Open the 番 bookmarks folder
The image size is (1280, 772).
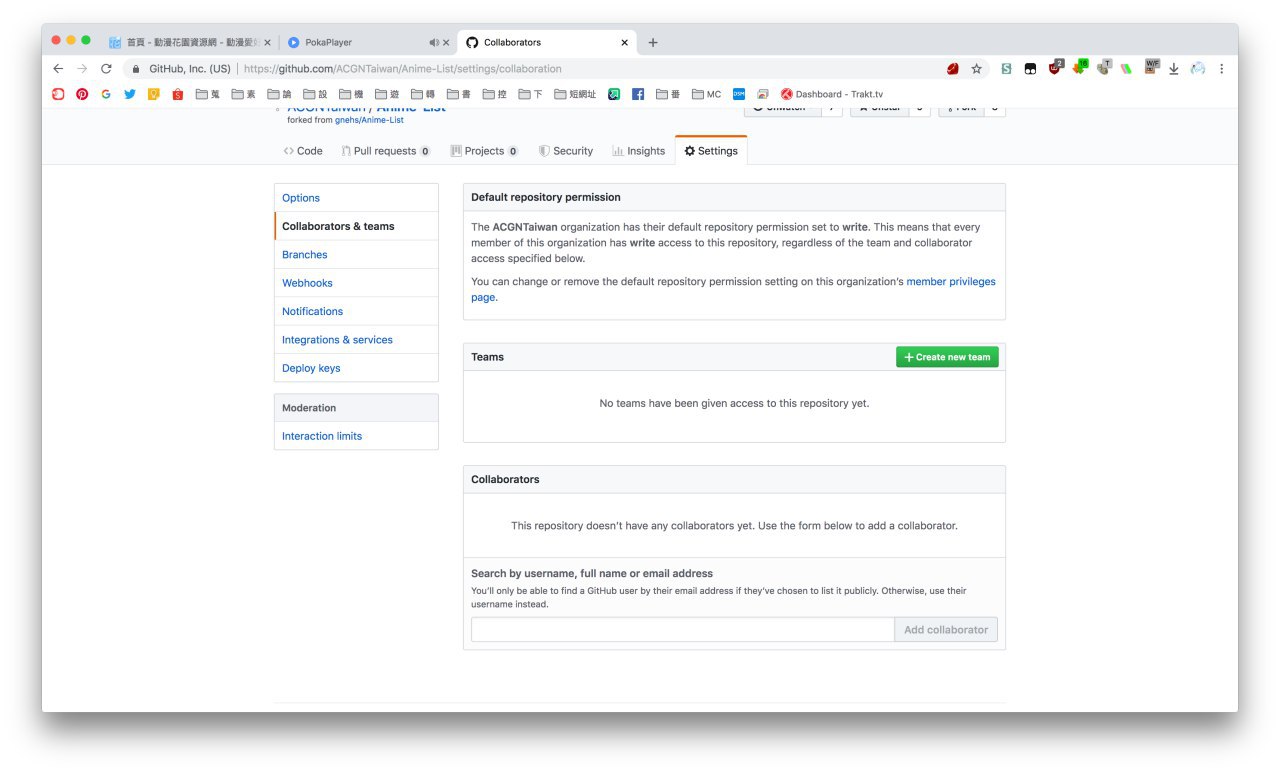tap(668, 94)
